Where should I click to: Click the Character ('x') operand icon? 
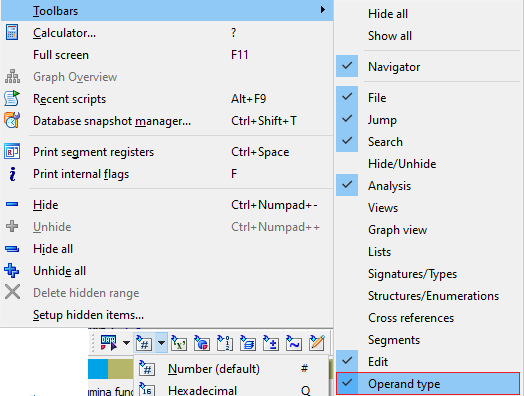pos(179,343)
